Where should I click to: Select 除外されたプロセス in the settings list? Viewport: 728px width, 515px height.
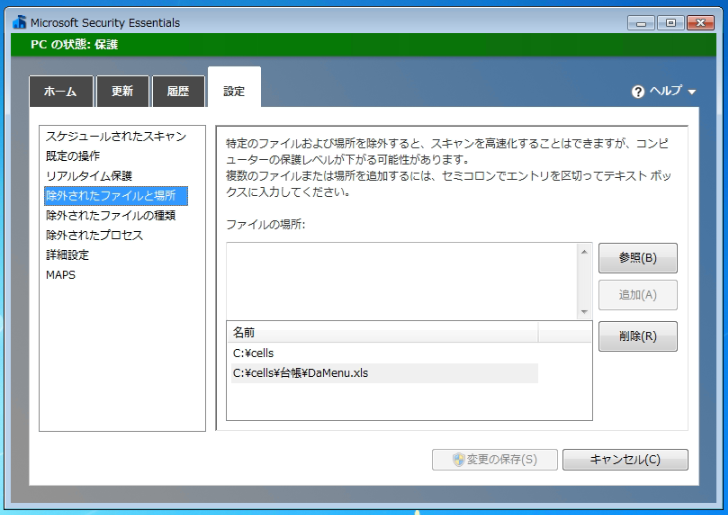(94, 235)
